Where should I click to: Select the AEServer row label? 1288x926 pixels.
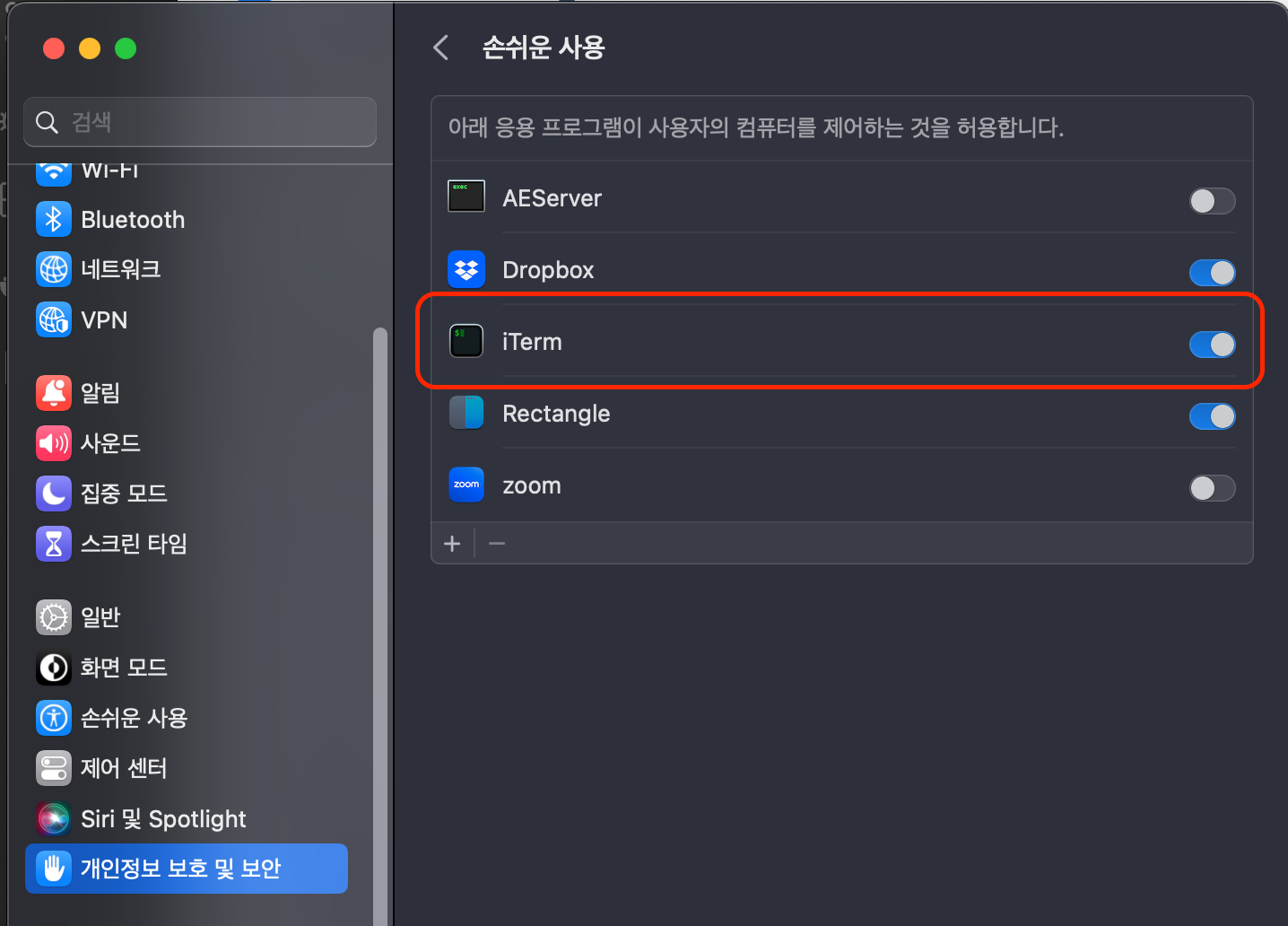552,198
